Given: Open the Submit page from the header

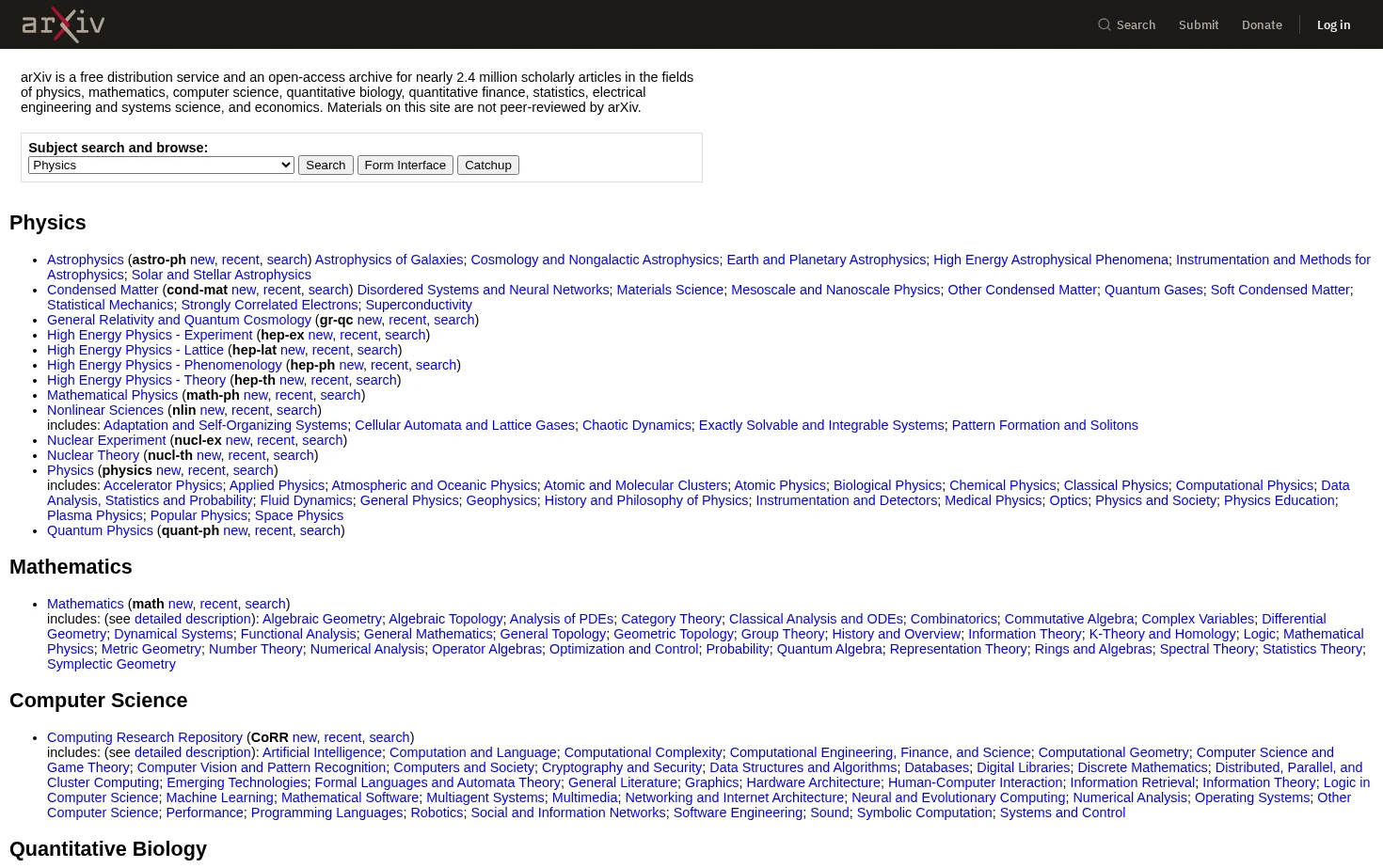Looking at the screenshot, I should tap(1199, 24).
